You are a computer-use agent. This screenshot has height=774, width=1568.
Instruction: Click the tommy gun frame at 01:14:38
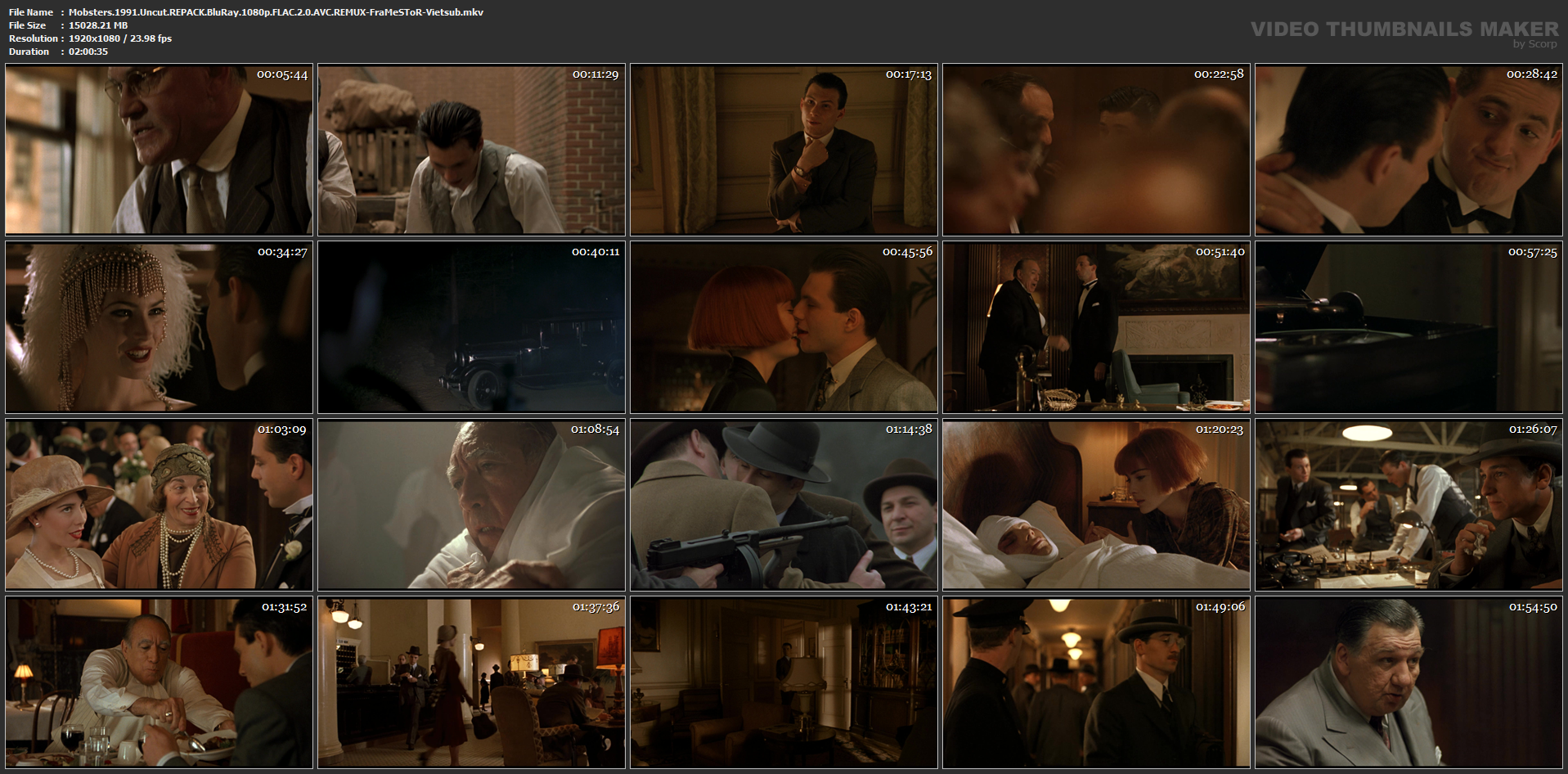[x=784, y=505]
